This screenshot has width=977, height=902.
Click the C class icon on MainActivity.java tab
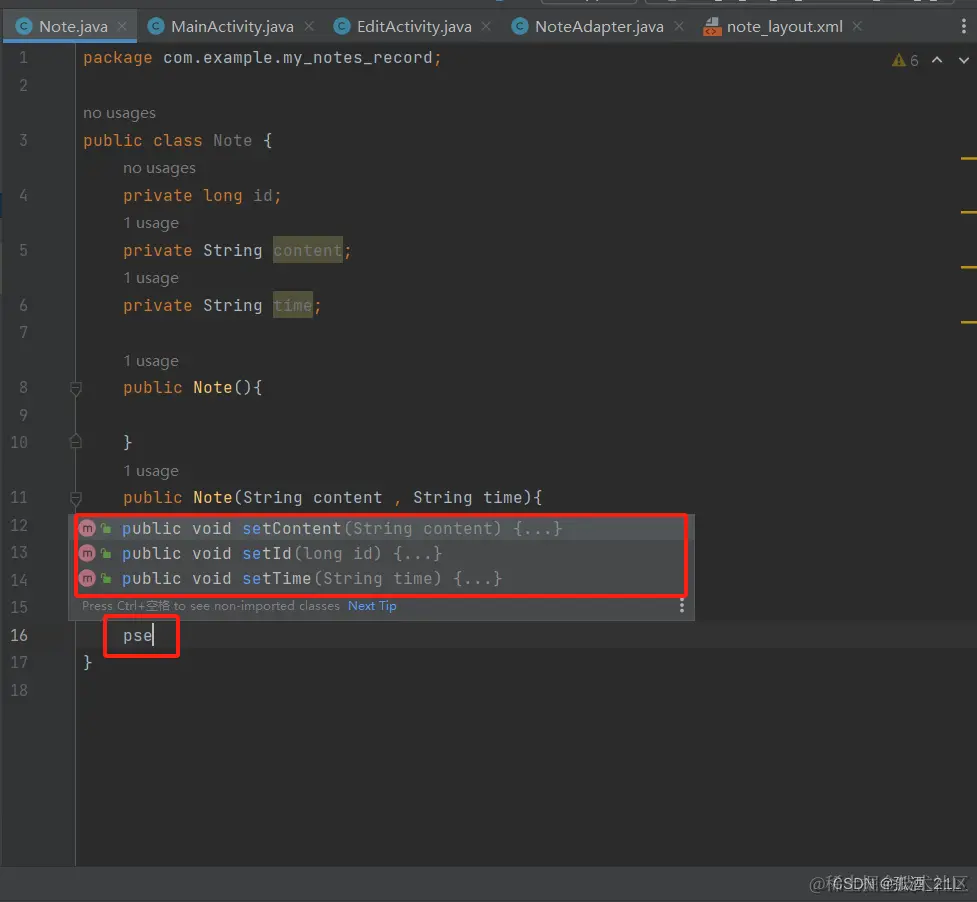click(156, 26)
